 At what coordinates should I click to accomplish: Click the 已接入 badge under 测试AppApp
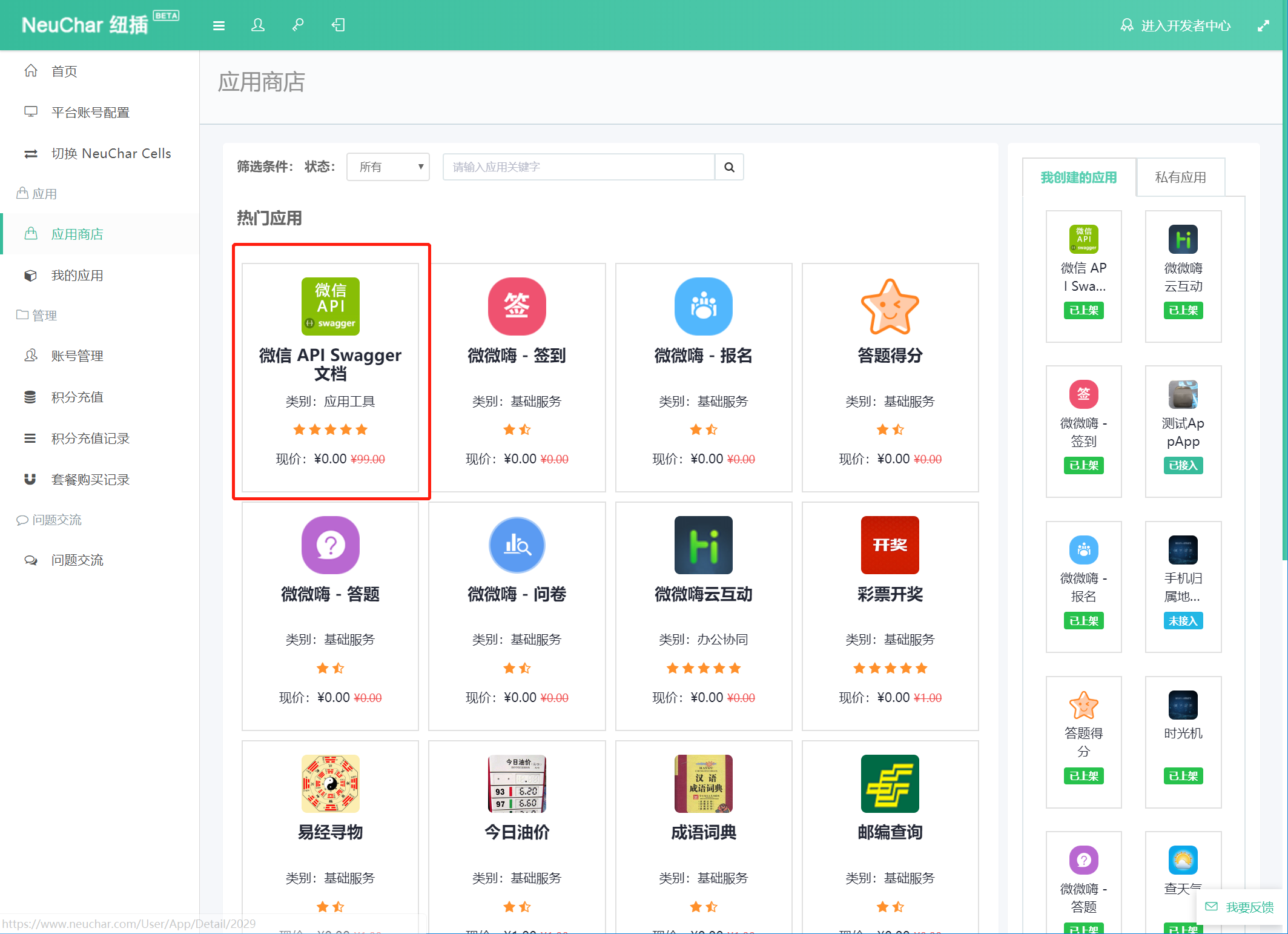(1183, 465)
